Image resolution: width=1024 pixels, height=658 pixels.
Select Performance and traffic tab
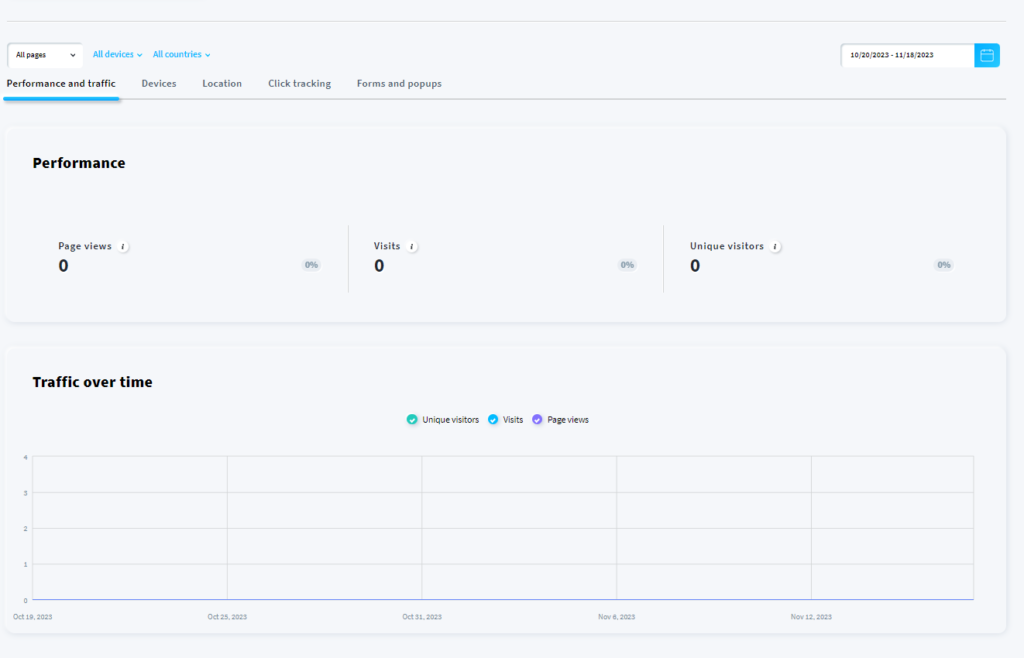pyautogui.click(x=61, y=84)
